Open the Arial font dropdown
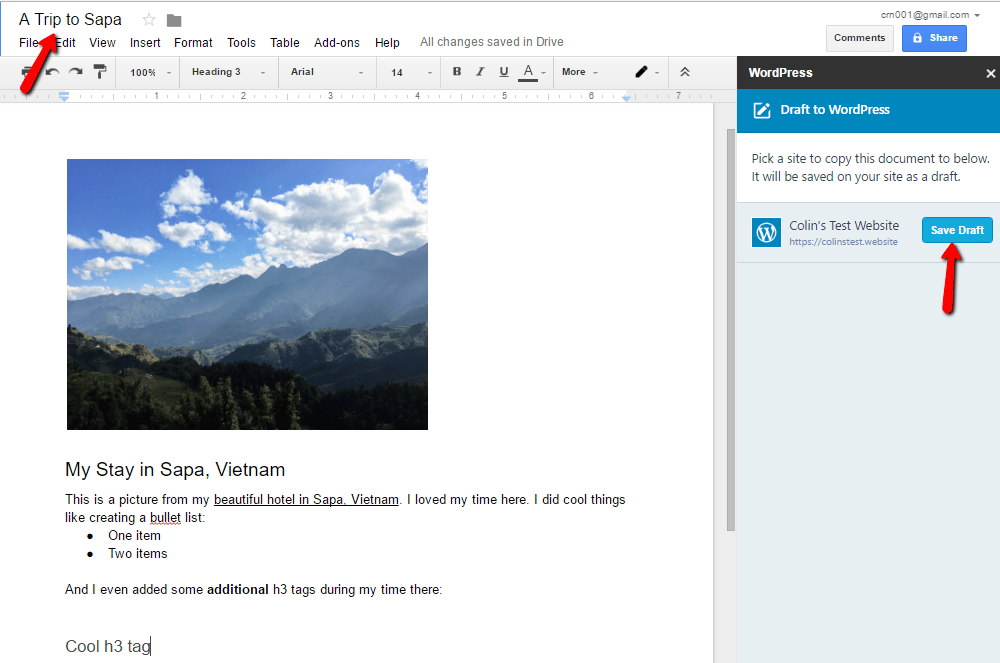1000x663 pixels. coord(326,72)
